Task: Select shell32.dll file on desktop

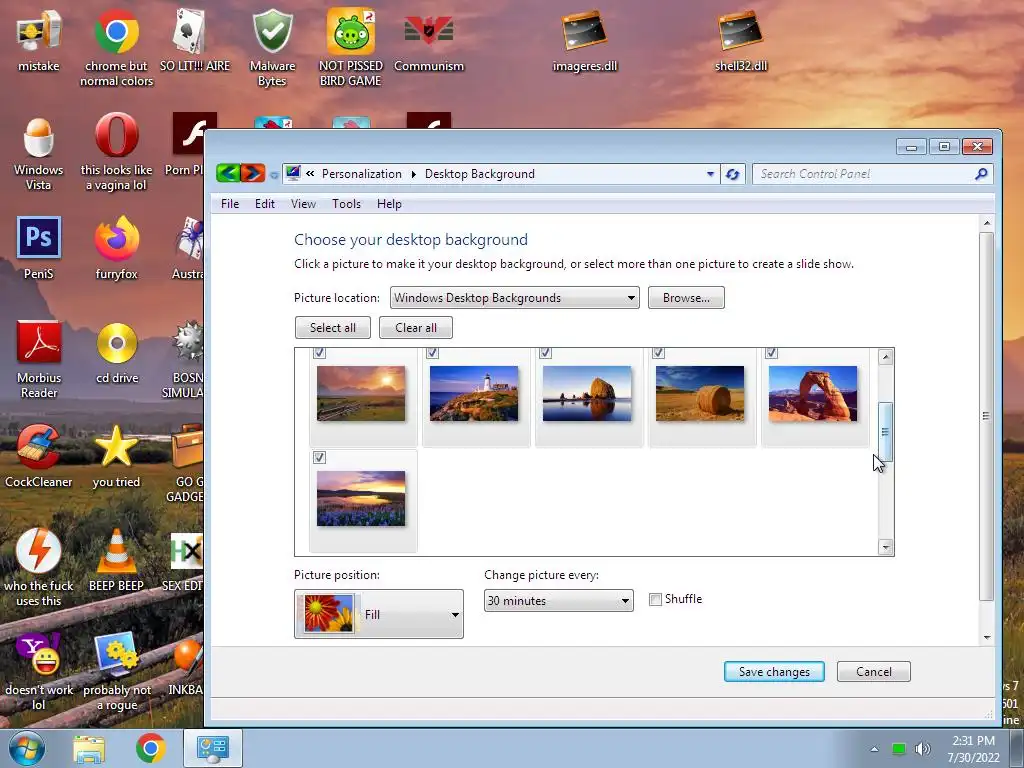Action: click(x=741, y=39)
